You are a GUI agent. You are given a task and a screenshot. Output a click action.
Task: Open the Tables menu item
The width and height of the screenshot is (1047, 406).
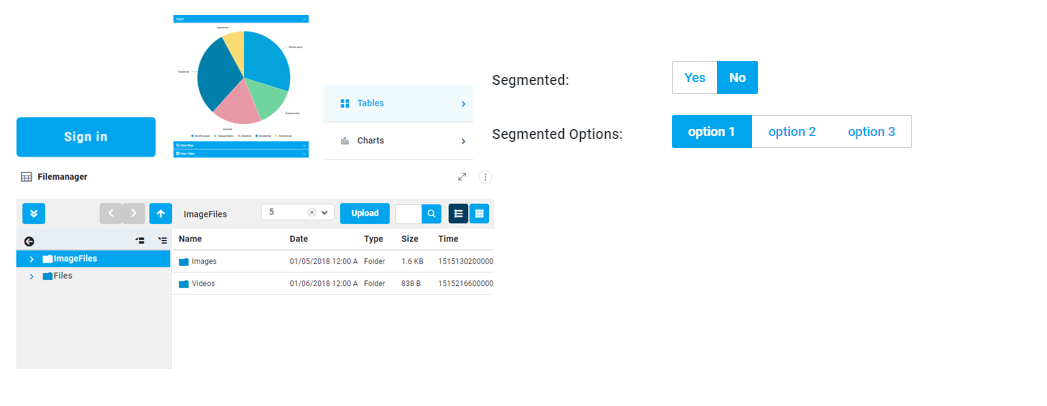398,103
